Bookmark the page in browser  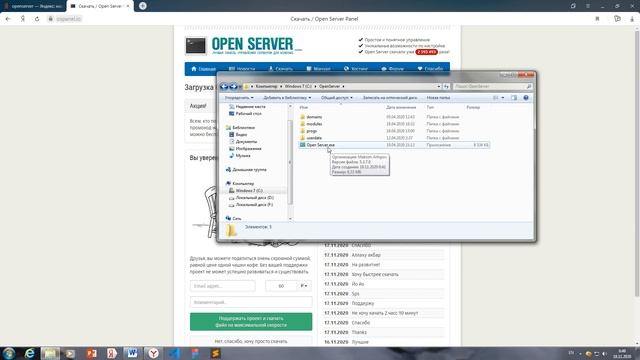click(x=597, y=19)
